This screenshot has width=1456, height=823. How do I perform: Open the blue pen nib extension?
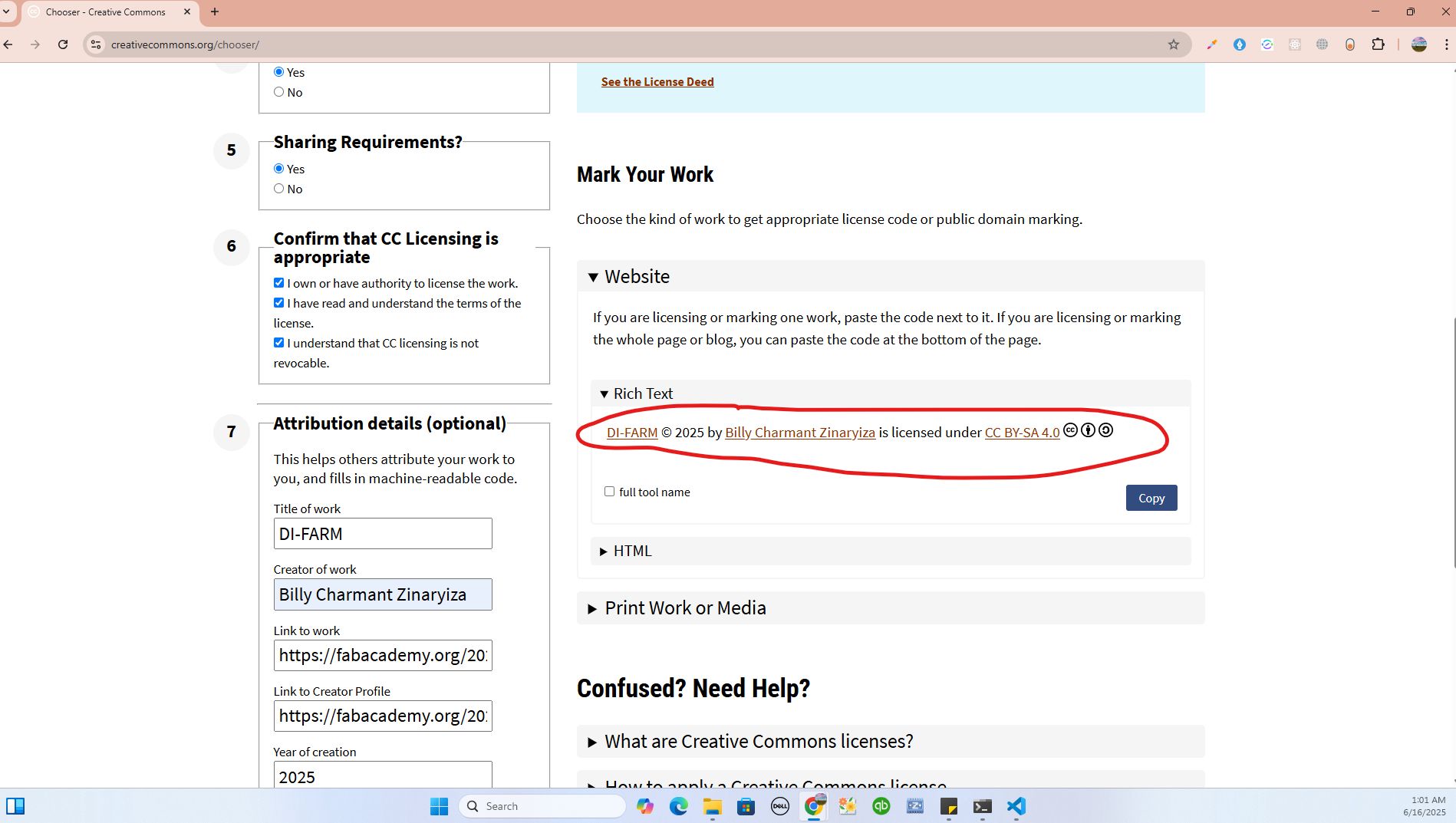1240,44
